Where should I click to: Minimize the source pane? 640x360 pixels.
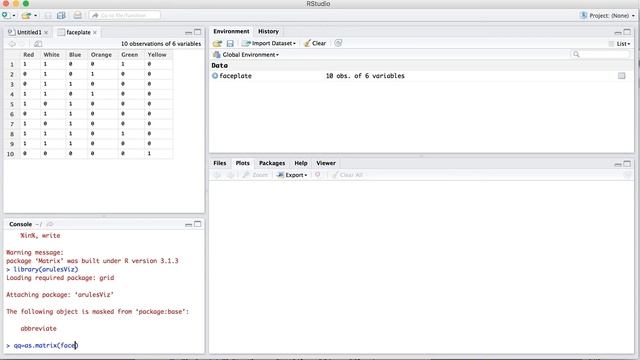coord(189,32)
